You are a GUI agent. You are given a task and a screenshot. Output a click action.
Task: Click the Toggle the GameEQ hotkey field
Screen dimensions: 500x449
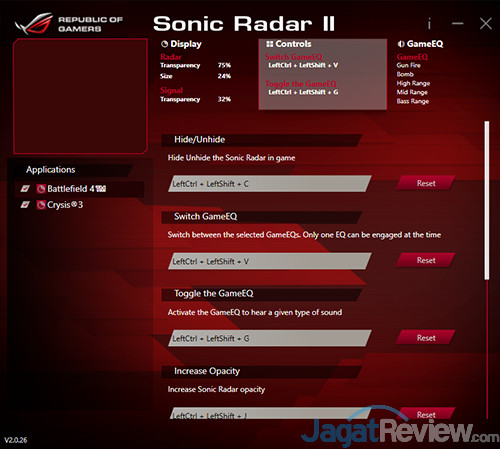270,338
